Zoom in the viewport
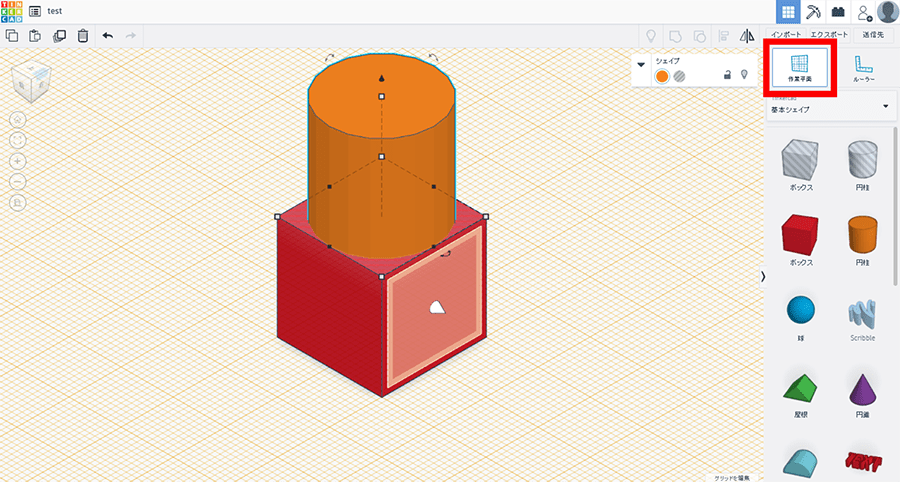Screen dimensions: 900x482 coord(18,161)
